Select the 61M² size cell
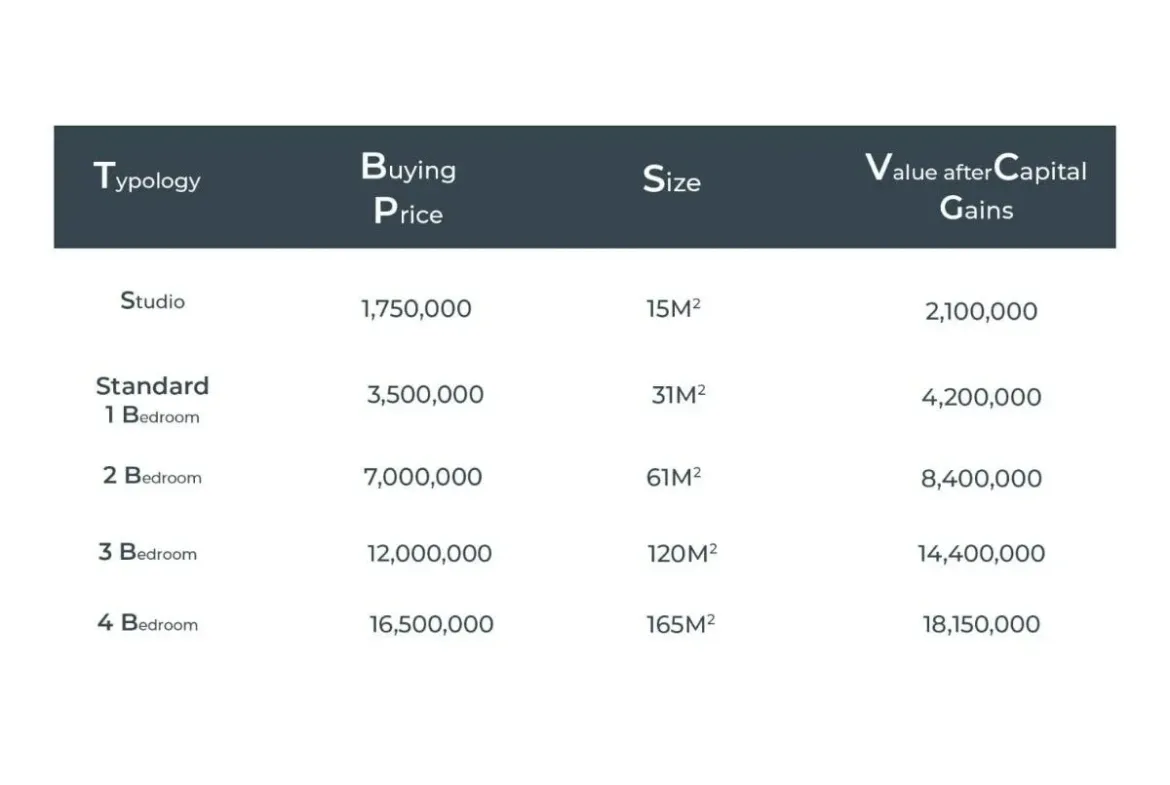Image resolution: width=1170 pixels, height=785 pixels. pyautogui.click(x=673, y=477)
